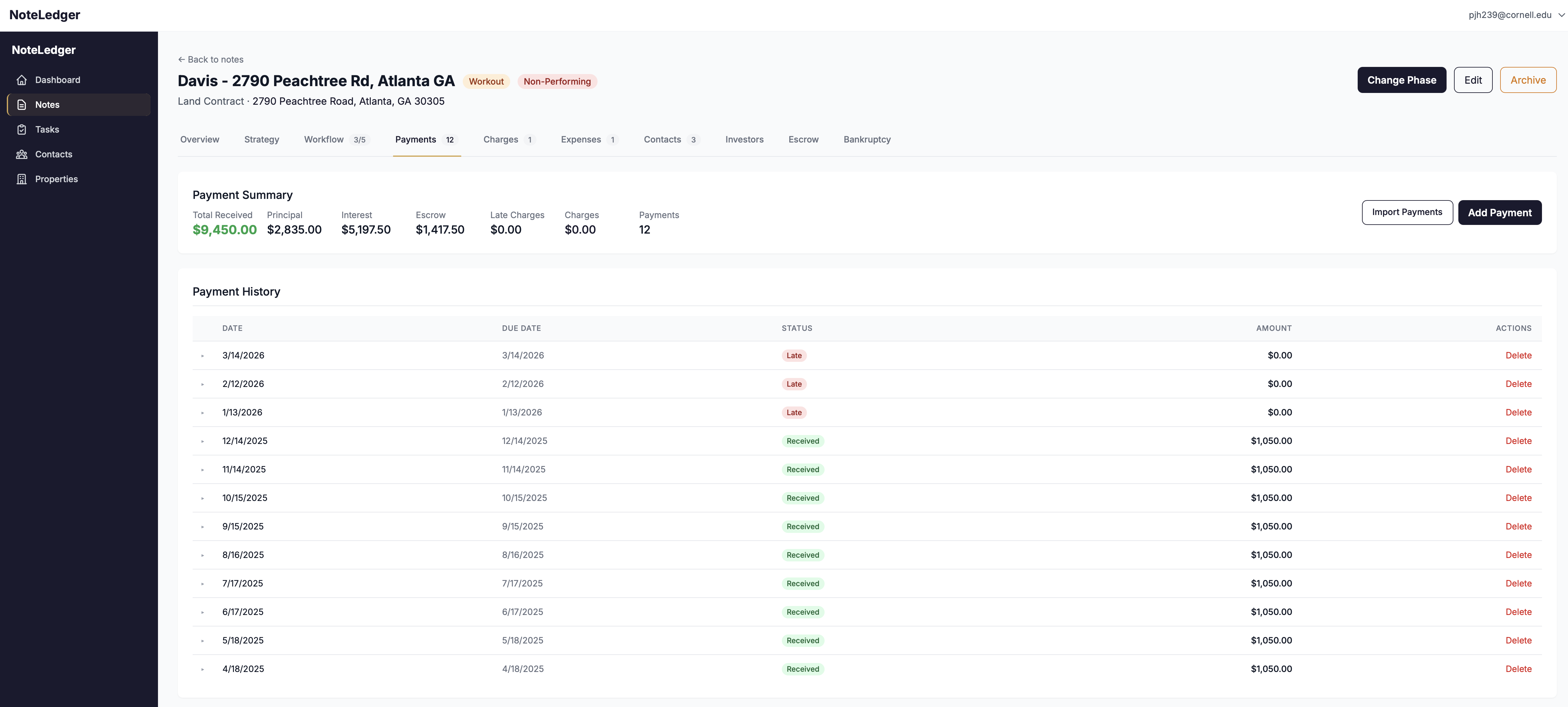Open Tasks via the clipboard icon
The width and height of the screenshot is (1568, 707).
click(x=22, y=129)
